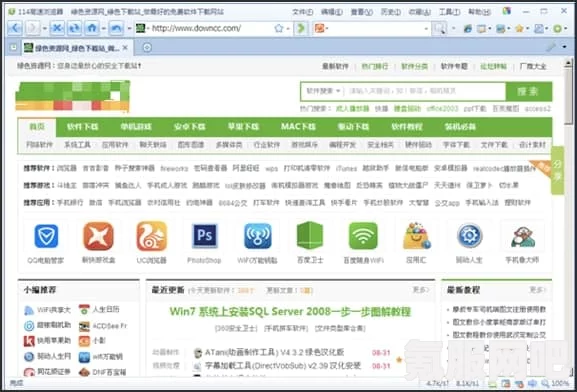Click the browser Back button
Image resolution: width=577 pixels, height=392 pixels.
click(15, 28)
